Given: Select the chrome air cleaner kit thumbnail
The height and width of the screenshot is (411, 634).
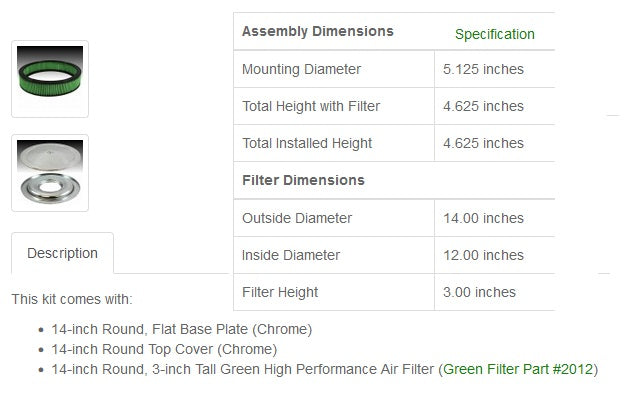Looking at the screenshot, I should pos(50,172).
